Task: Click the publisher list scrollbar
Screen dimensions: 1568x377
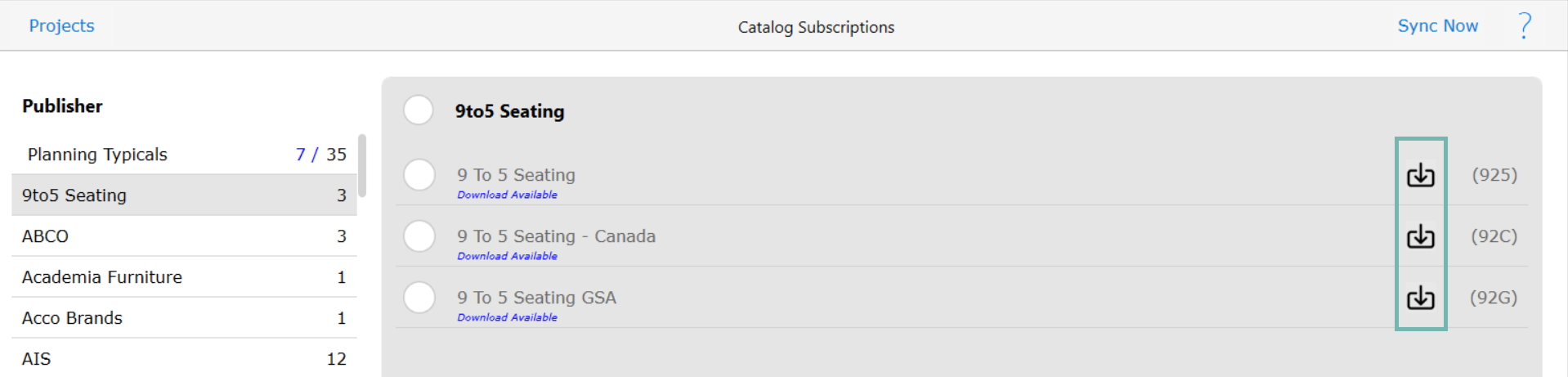Action: click(362, 166)
